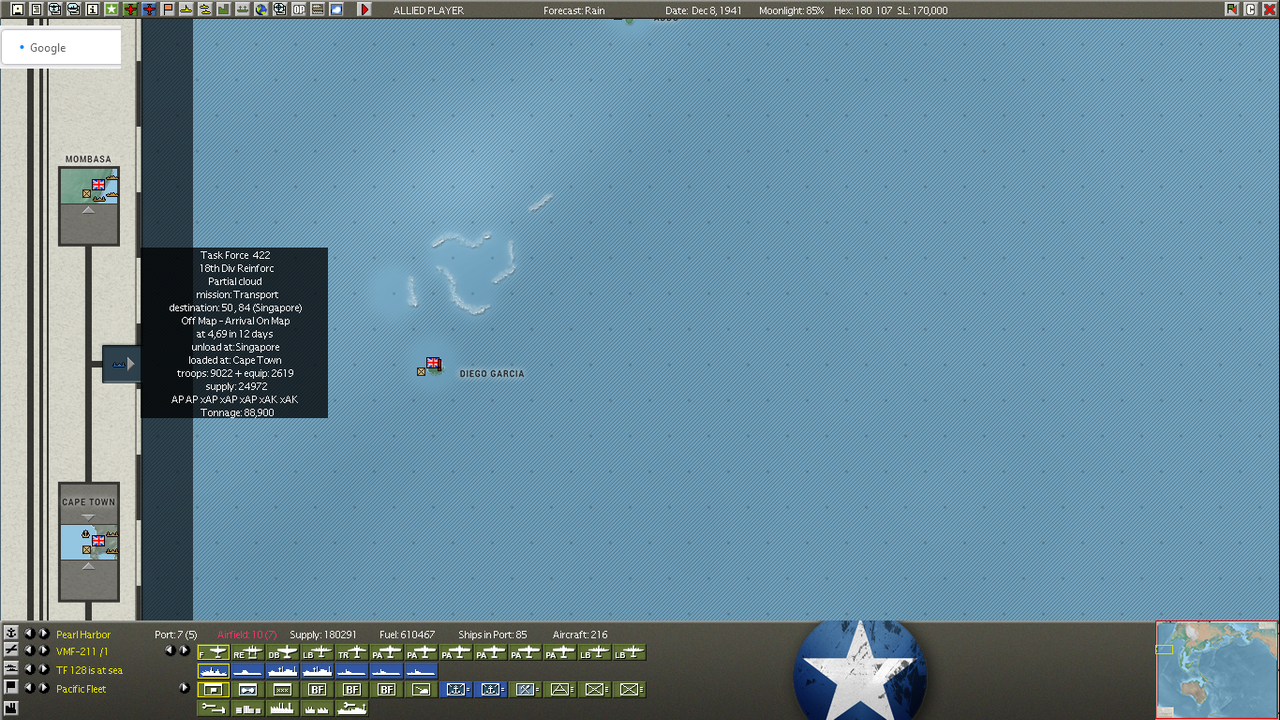Select the 'RE' recon aircraft icon
Screen dimensions: 1280x720
248,652
